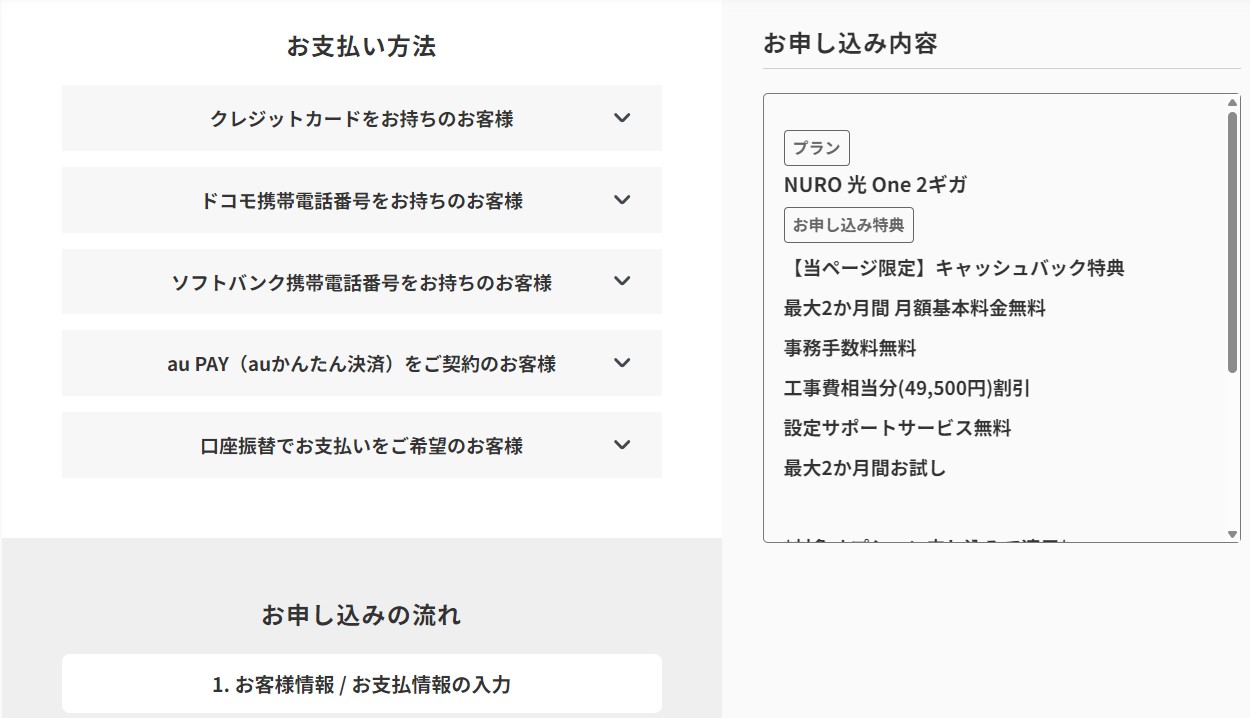Collapse the クレジットカード chevron arrow
1250x718 pixels.
(621, 118)
